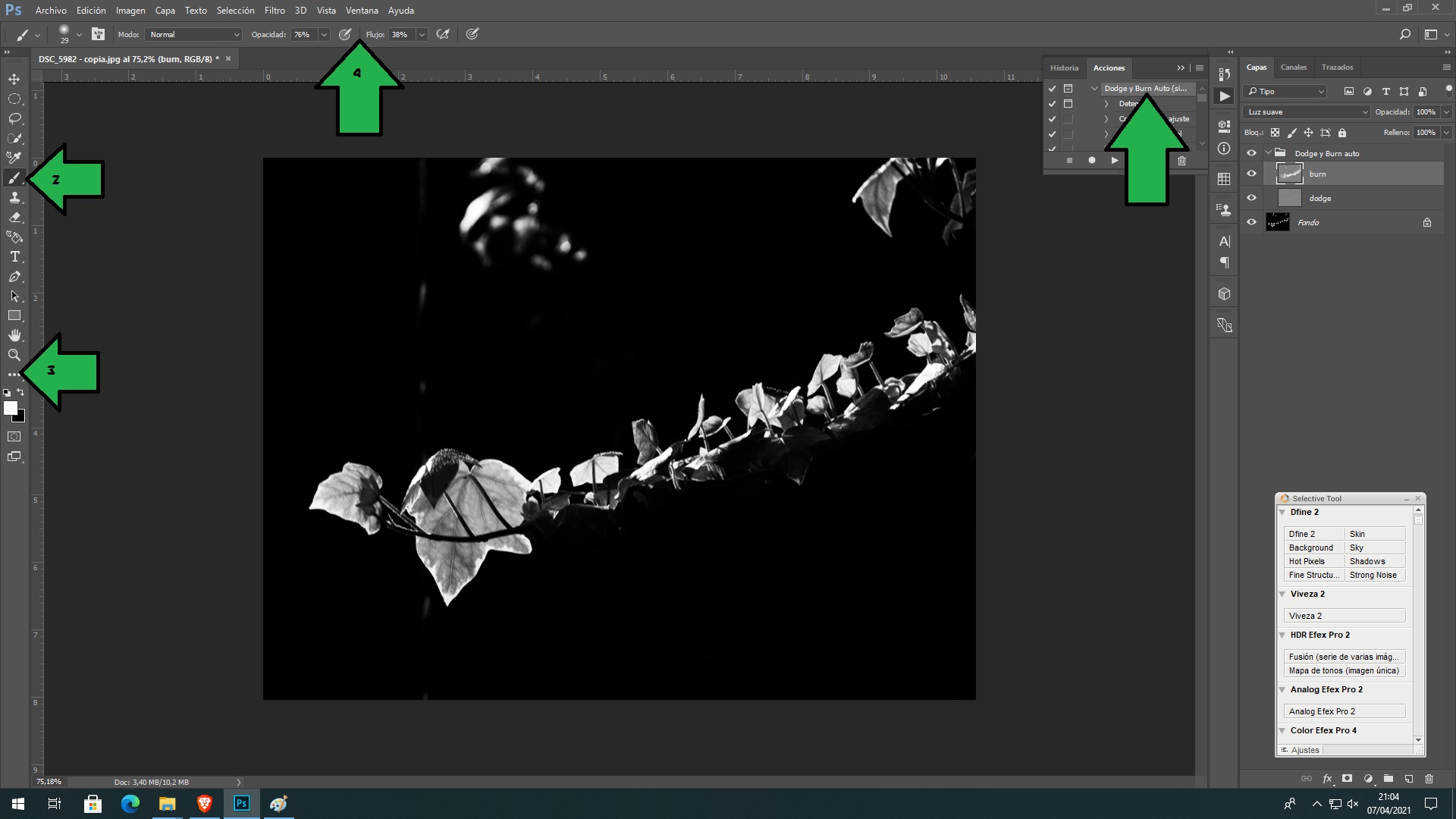Toggle lock transparent pixels

(x=1276, y=133)
